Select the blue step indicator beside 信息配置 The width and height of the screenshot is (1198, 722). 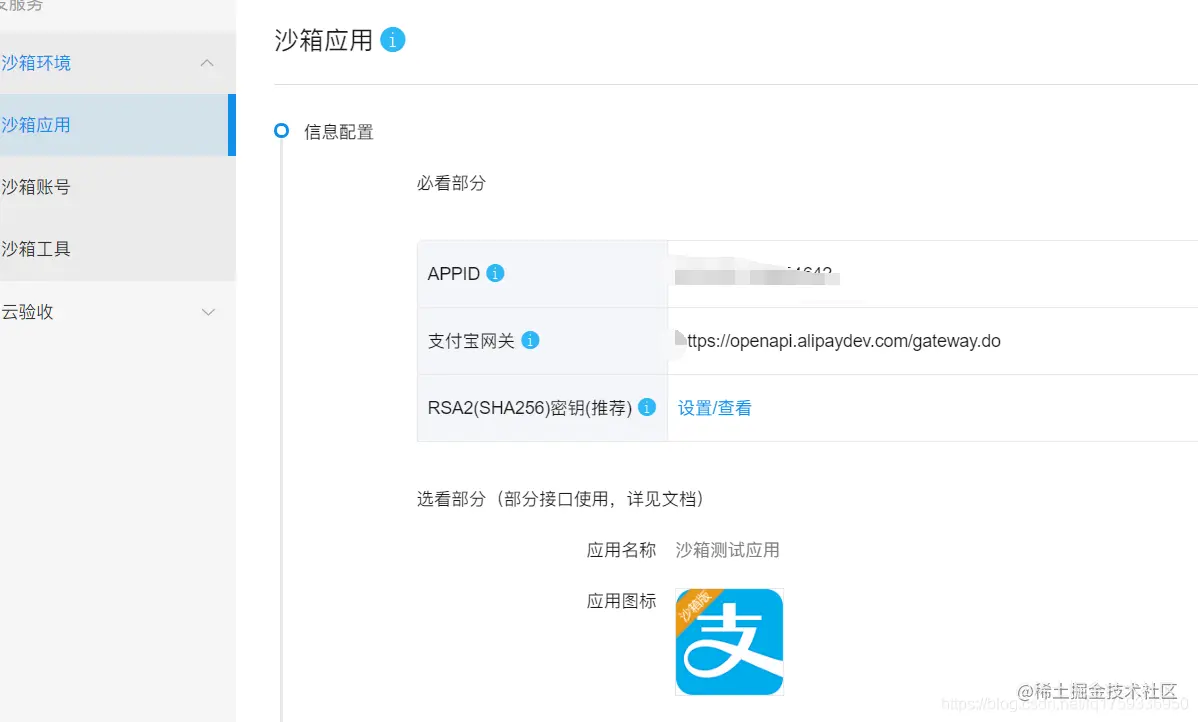(281, 131)
